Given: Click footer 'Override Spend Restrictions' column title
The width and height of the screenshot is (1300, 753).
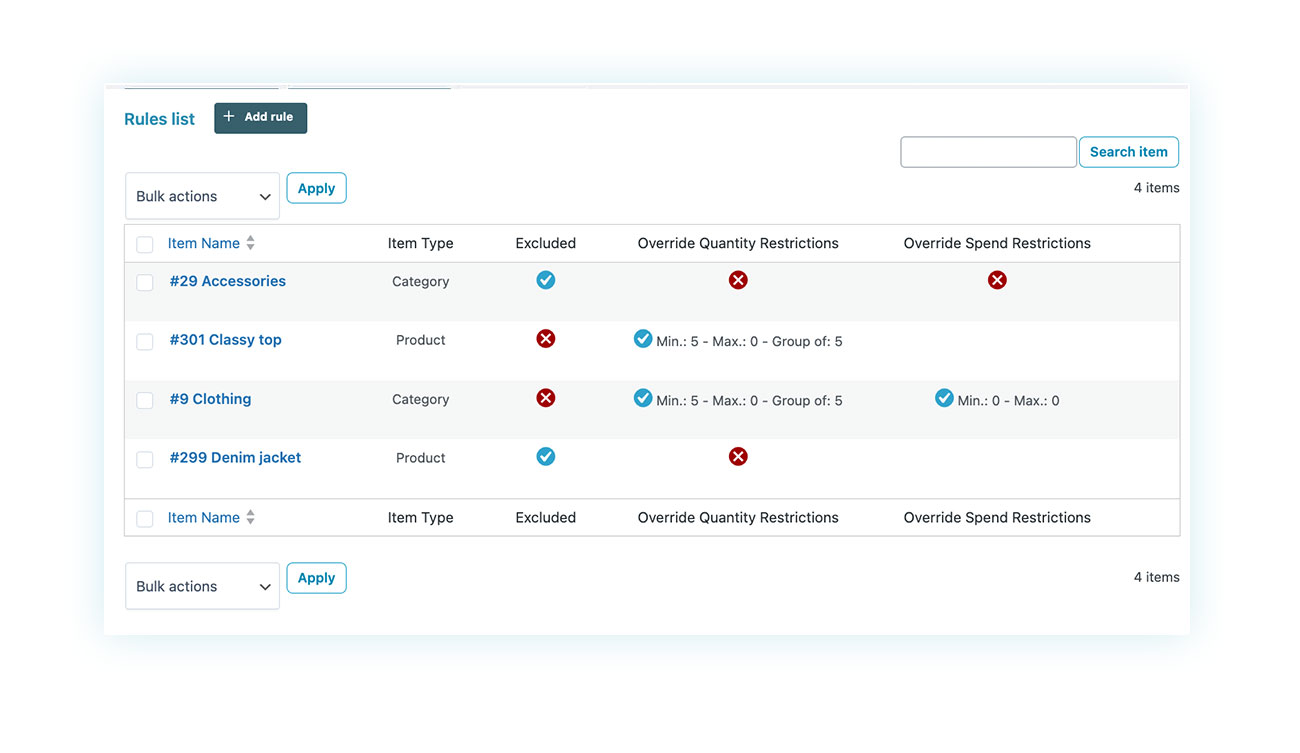Looking at the screenshot, I should coord(997,517).
